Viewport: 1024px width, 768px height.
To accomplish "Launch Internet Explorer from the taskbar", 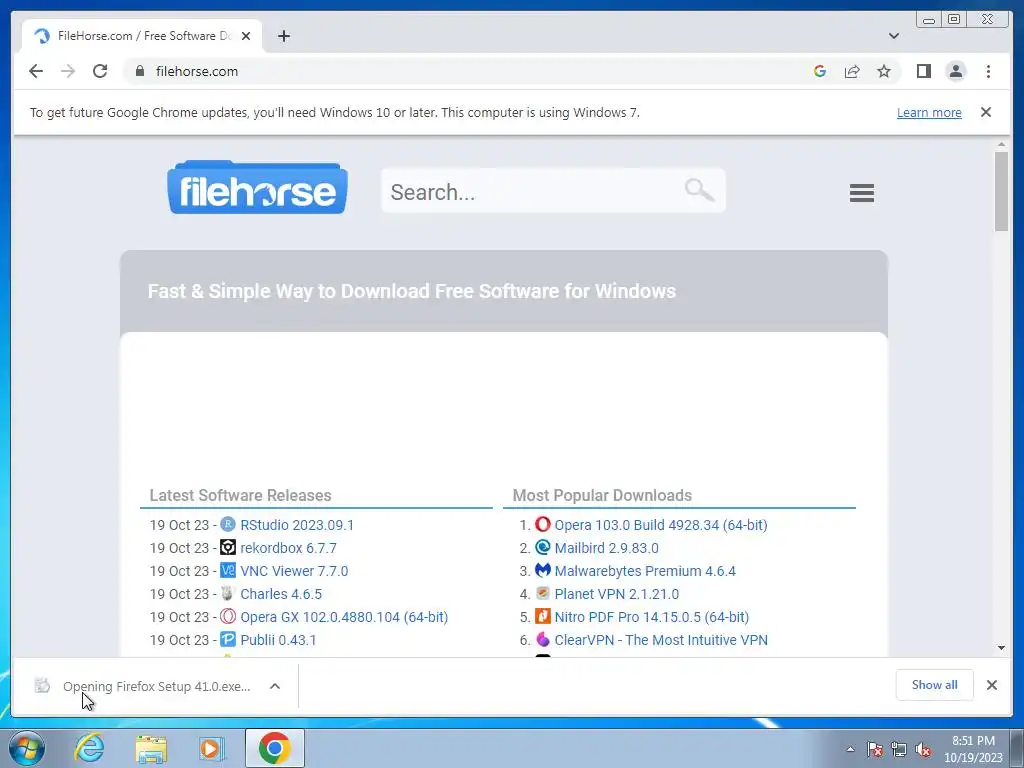I will point(89,748).
